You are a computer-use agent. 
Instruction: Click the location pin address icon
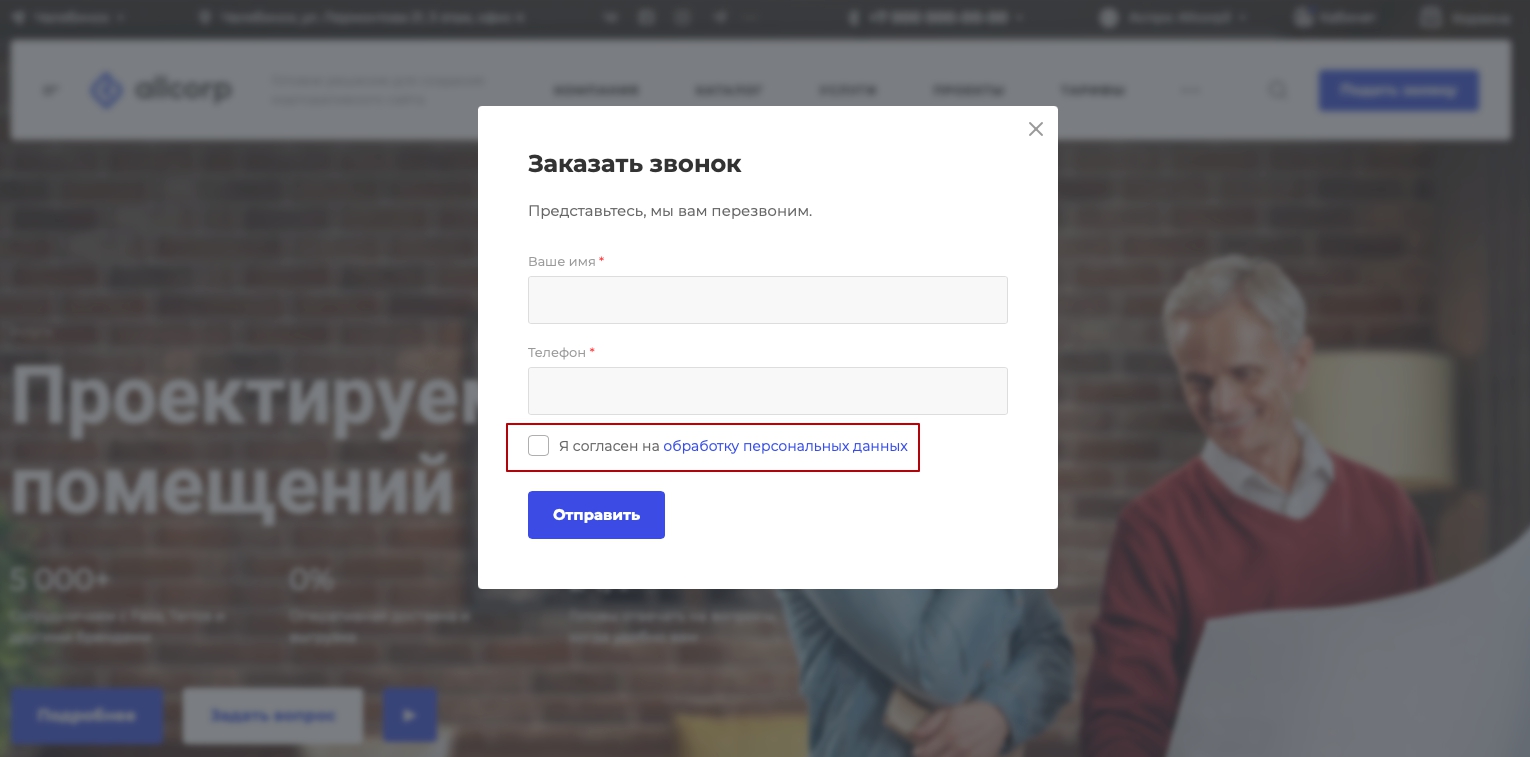pyautogui.click(x=206, y=17)
